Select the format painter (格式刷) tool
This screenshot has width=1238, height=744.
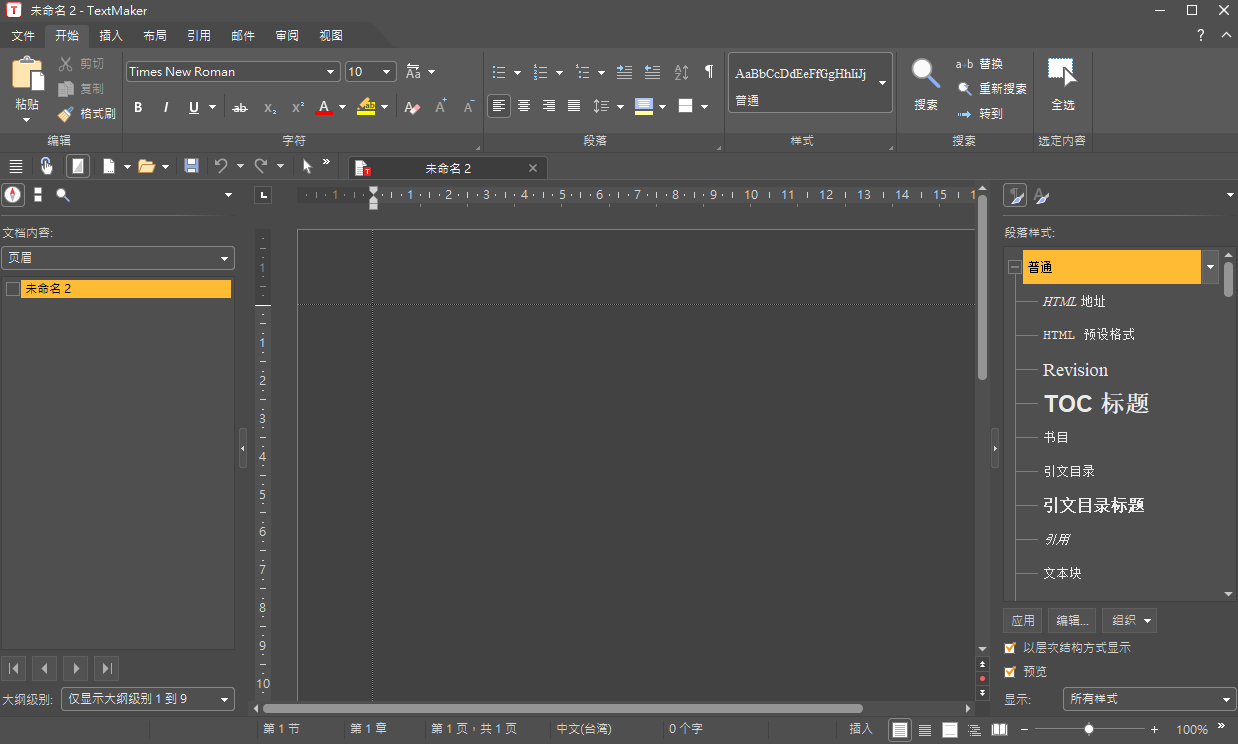[86, 113]
